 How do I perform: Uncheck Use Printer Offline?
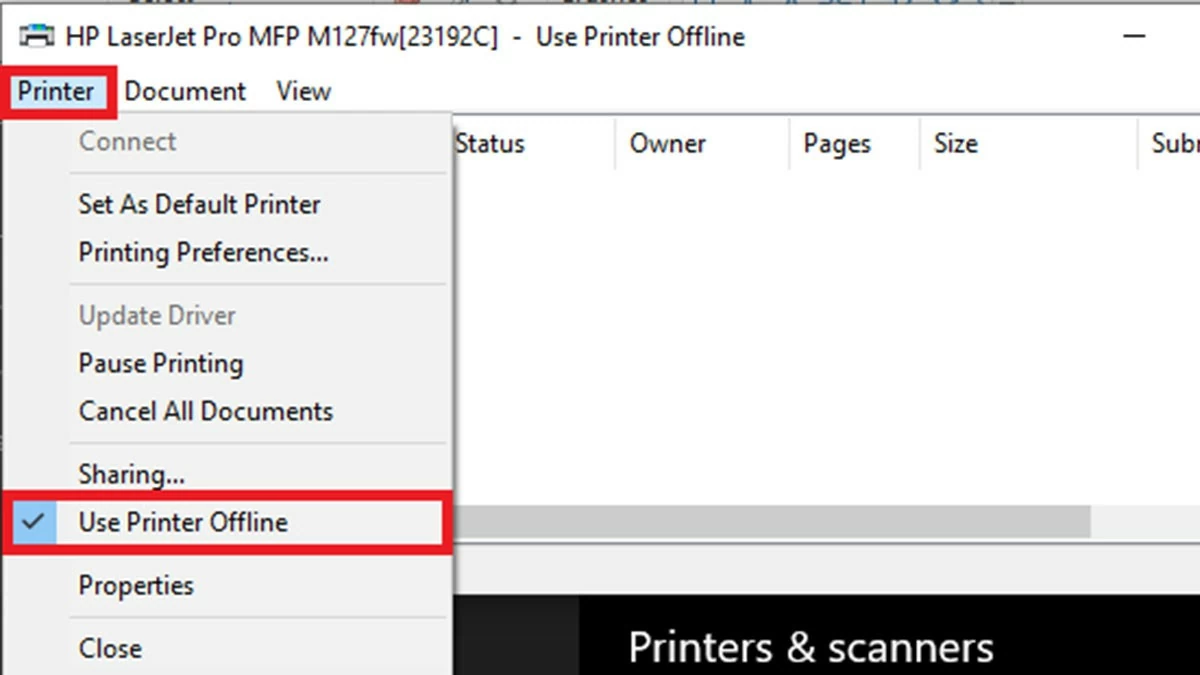[184, 521]
